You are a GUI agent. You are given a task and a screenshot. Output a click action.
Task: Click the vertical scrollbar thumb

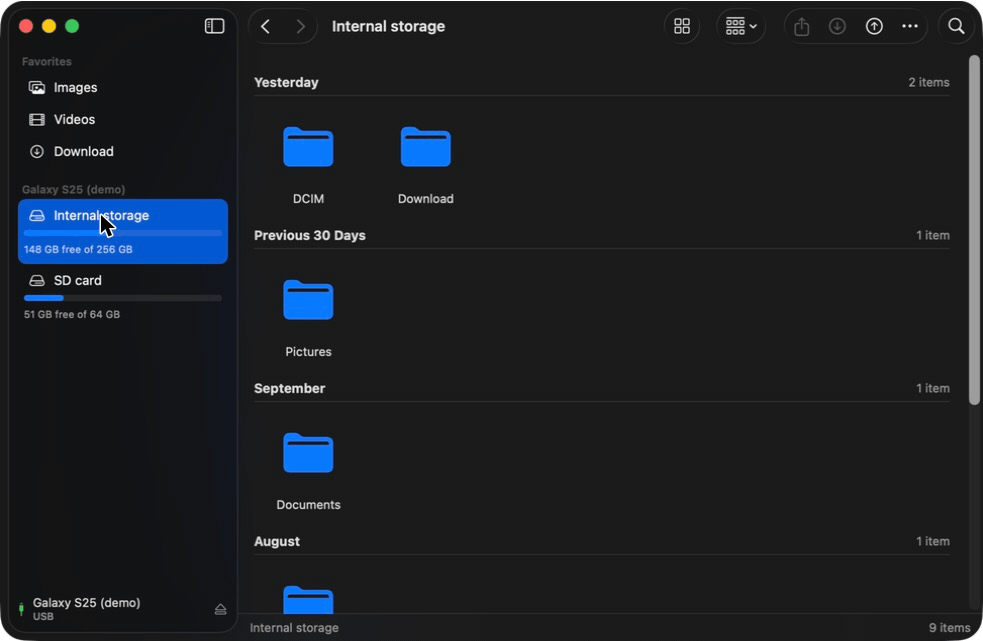click(974, 230)
